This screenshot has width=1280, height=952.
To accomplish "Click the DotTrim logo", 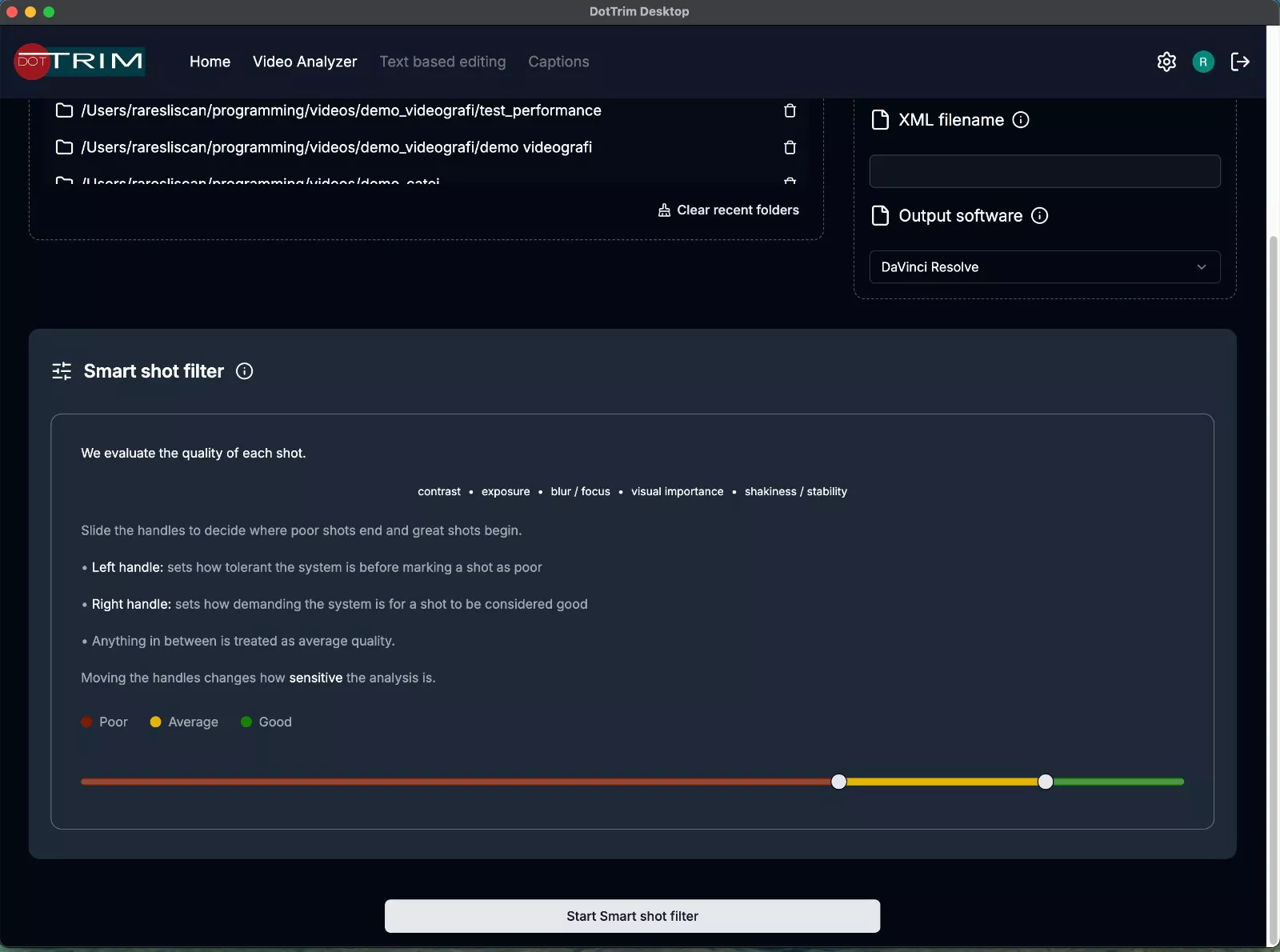I will coord(79,62).
